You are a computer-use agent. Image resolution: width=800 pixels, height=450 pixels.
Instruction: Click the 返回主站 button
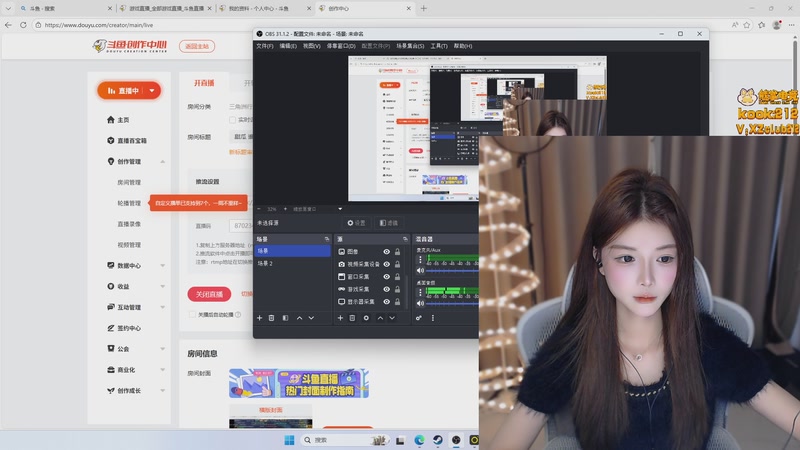pos(197,46)
